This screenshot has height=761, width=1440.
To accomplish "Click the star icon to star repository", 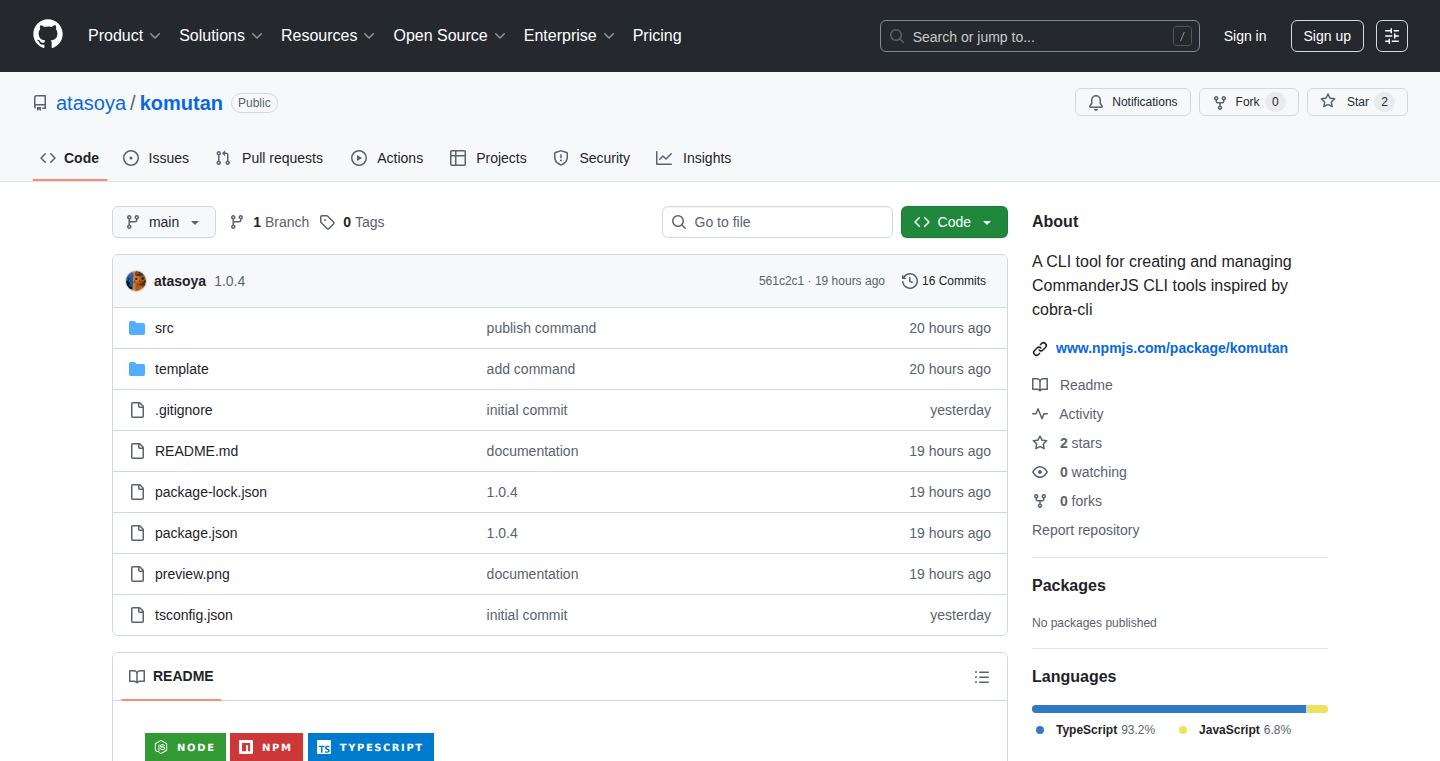I will pos(1328,102).
